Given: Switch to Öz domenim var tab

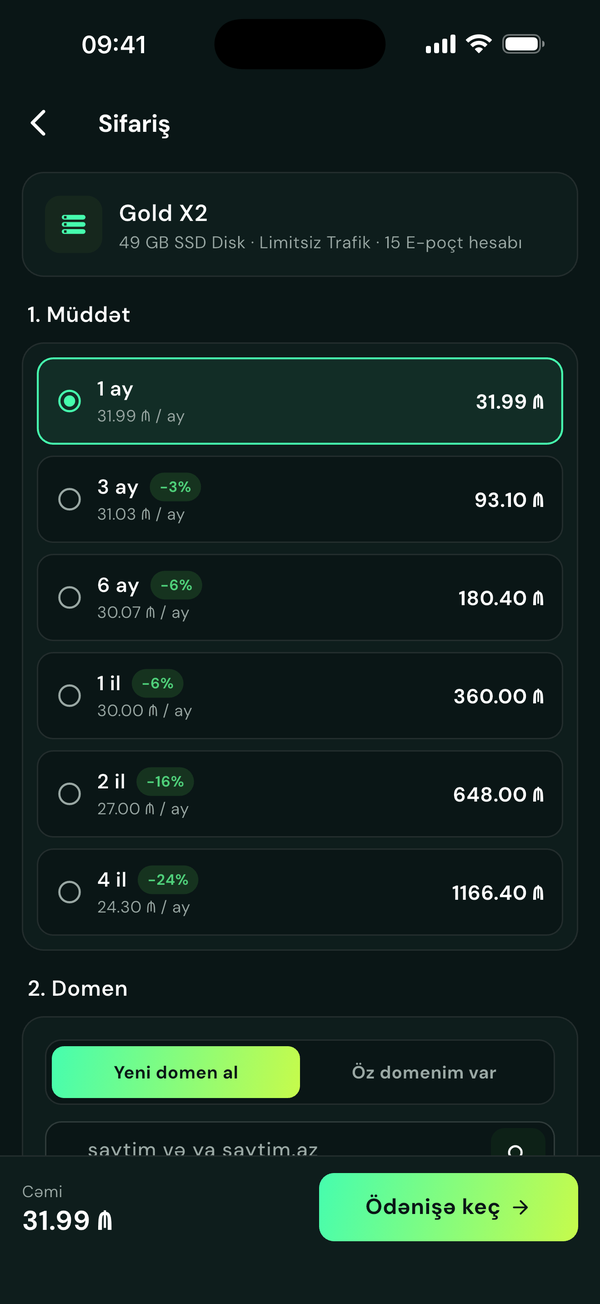Looking at the screenshot, I should [424, 1072].
